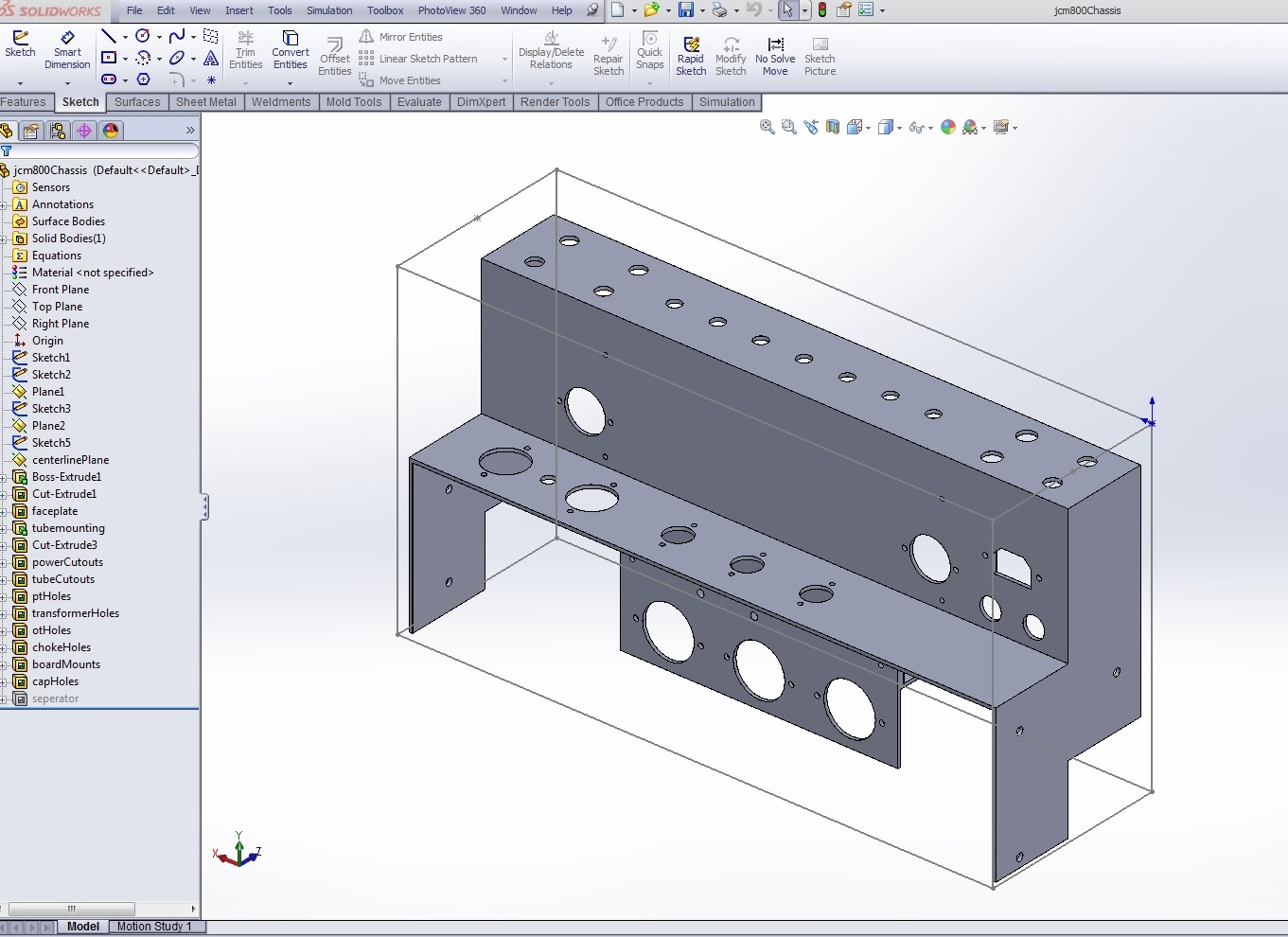Click the Save icon in toolbar
Screen dimensions: 1288x937
(686, 10)
